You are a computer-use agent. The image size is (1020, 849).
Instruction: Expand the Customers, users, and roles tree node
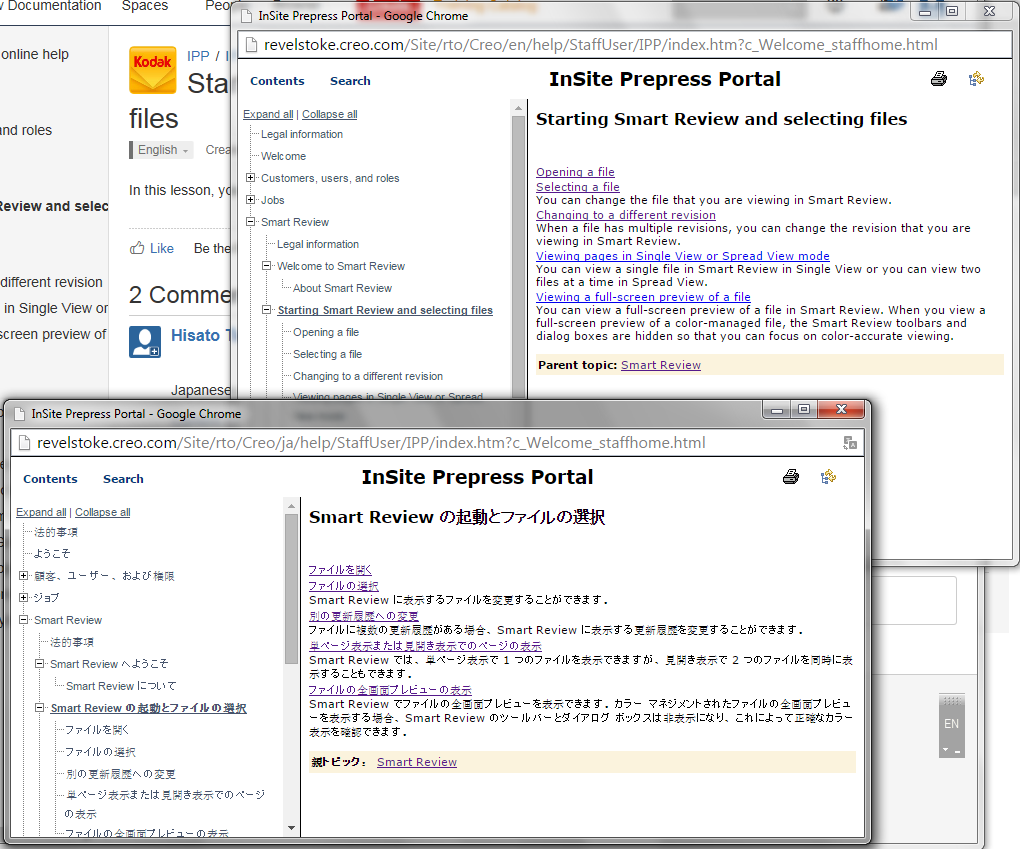[251, 178]
